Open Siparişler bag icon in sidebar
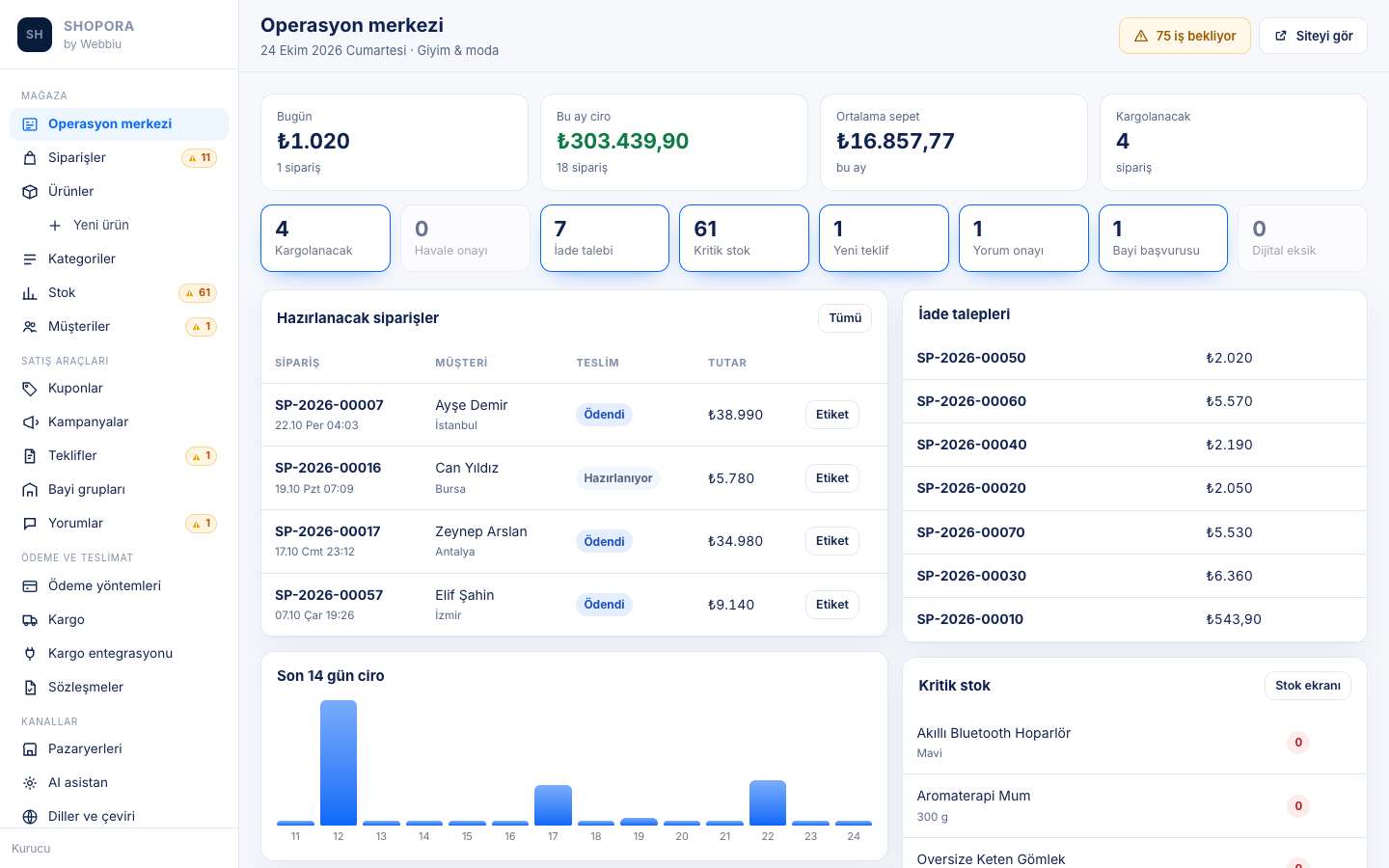Image resolution: width=1389 pixels, height=868 pixels. [x=30, y=158]
